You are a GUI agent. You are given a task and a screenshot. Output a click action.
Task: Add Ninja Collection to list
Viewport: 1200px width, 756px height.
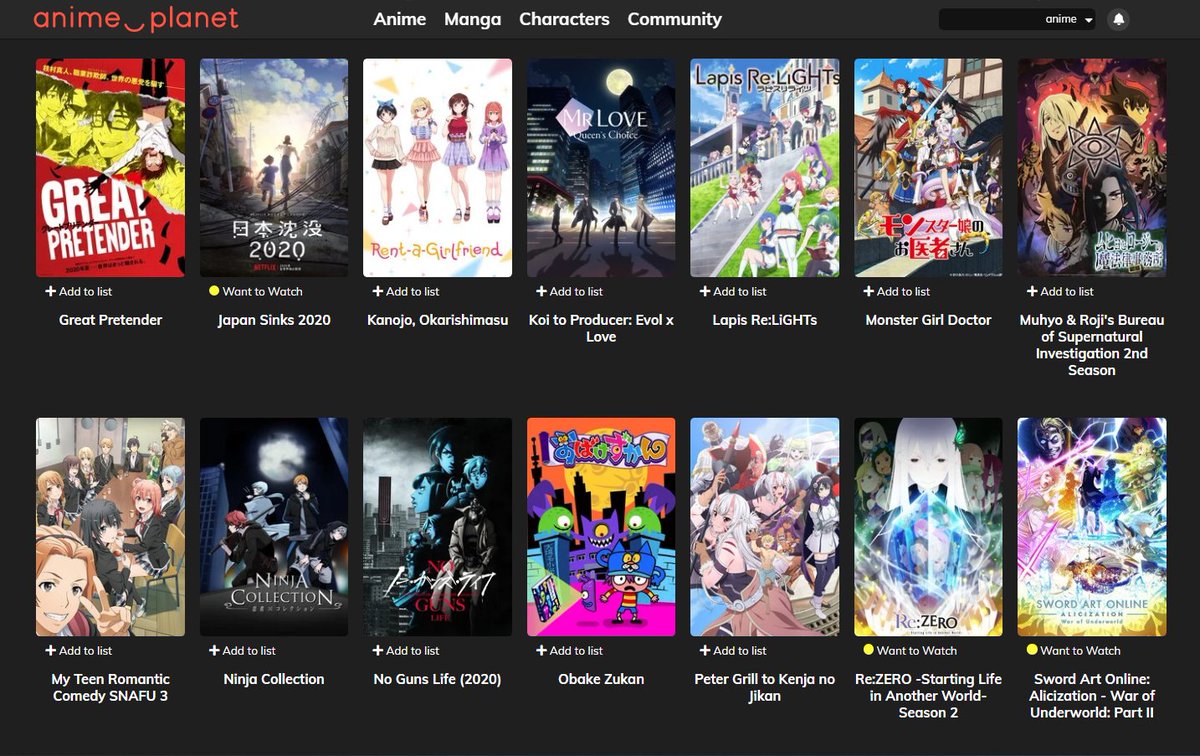tap(242, 650)
